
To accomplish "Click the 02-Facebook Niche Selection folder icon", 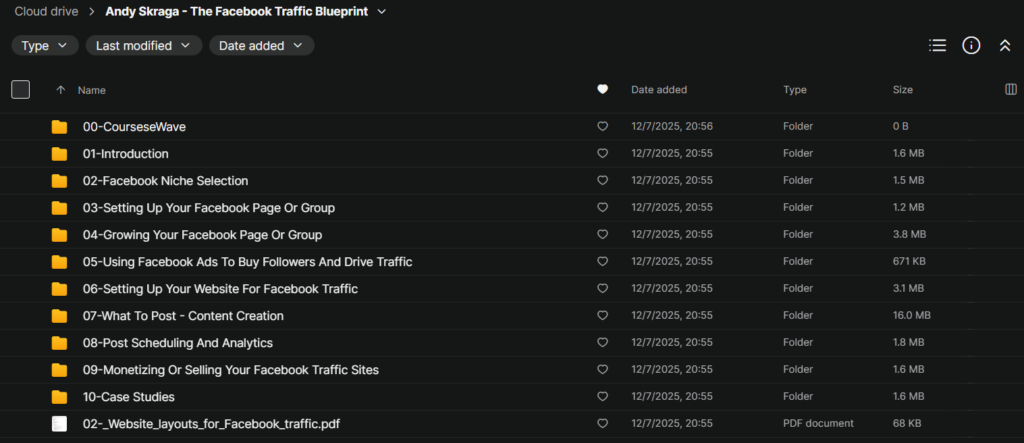I will pos(59,181).
